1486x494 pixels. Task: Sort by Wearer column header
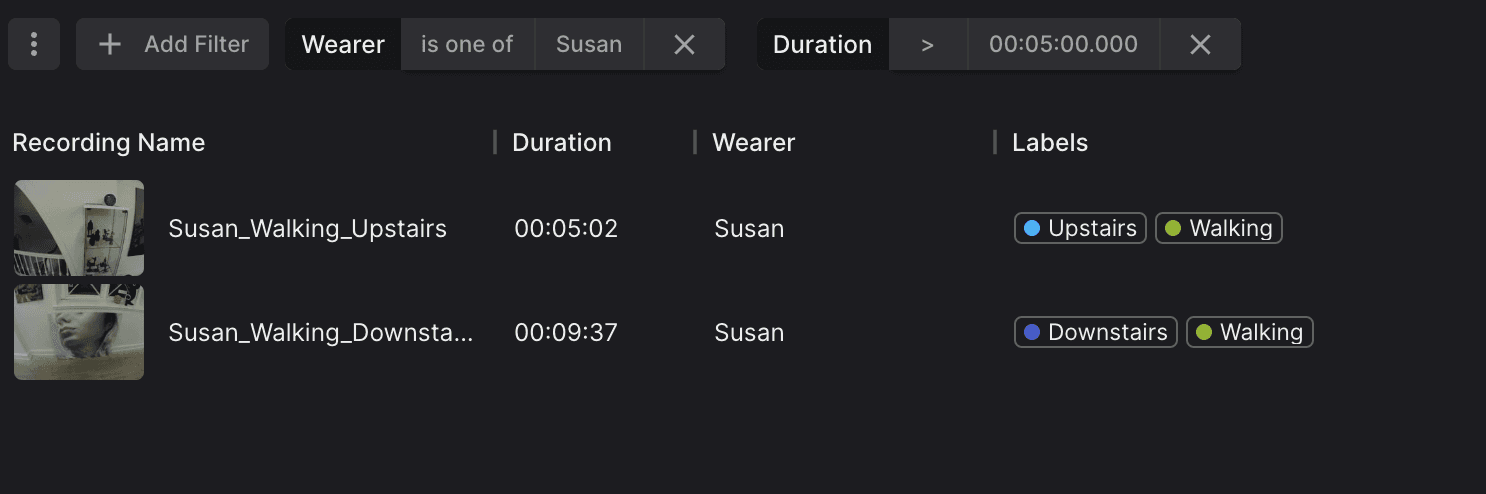[x=753, y=143]
